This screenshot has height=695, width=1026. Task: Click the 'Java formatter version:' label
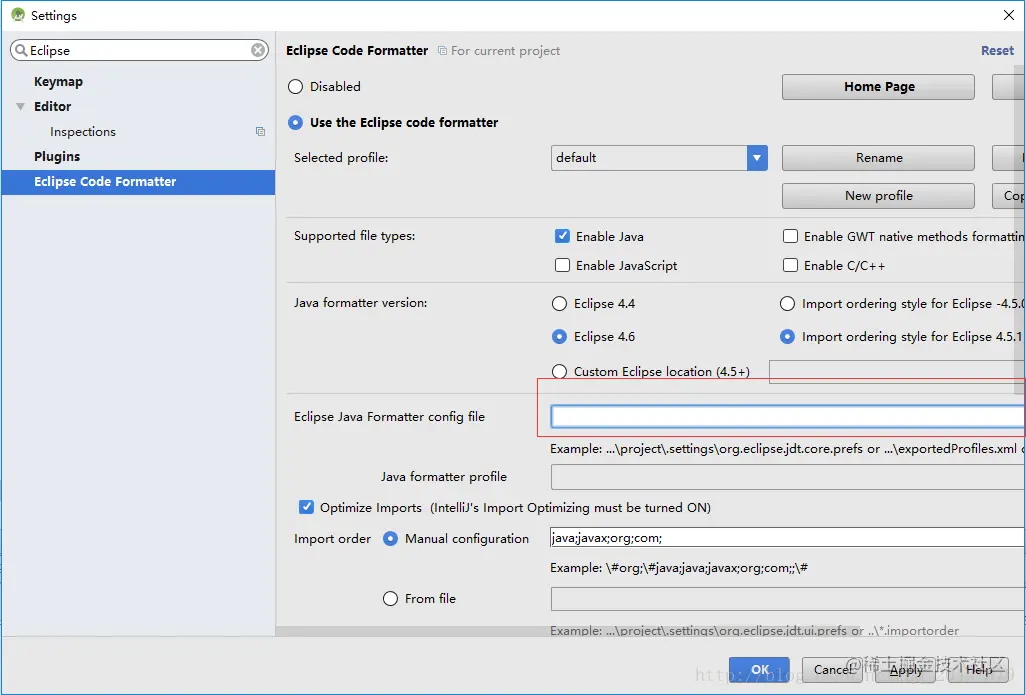click(x=360, y=303)
